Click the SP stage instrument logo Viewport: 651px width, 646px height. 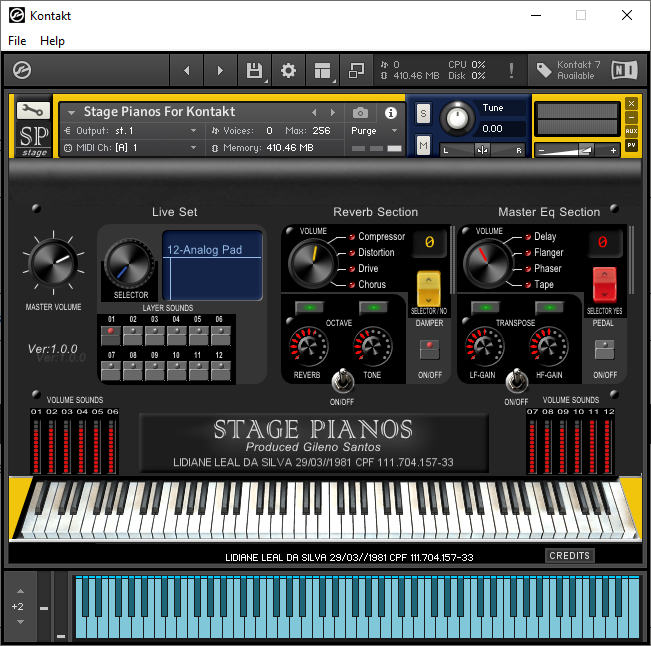pos(34,139)
